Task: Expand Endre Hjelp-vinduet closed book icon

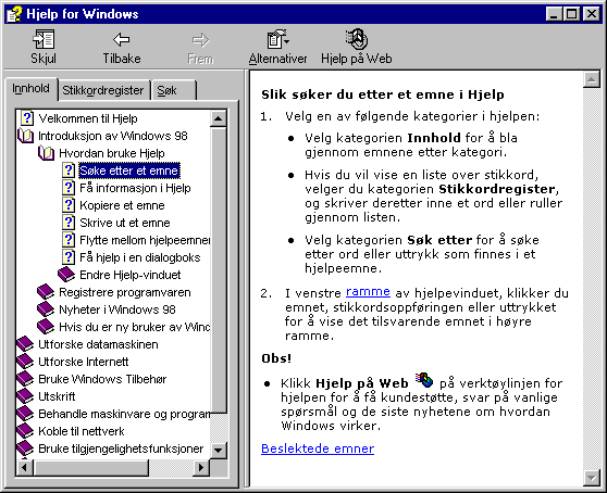Action: tap(66, 274)
